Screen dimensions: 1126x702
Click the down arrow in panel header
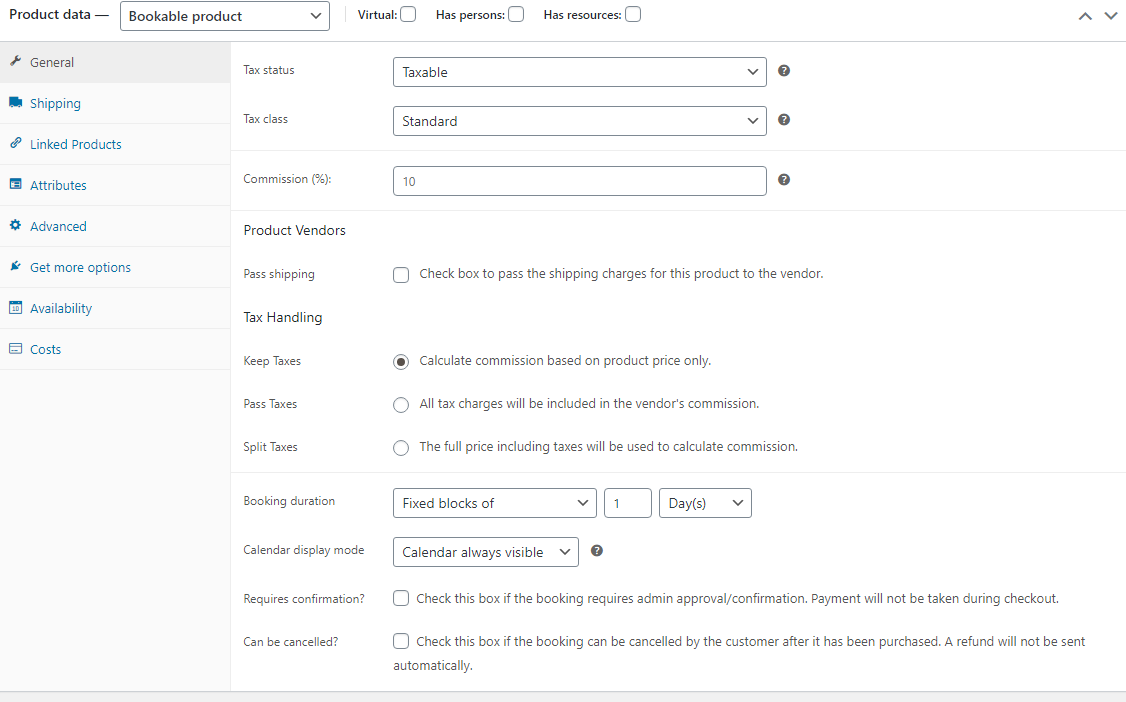[1110, 16]
